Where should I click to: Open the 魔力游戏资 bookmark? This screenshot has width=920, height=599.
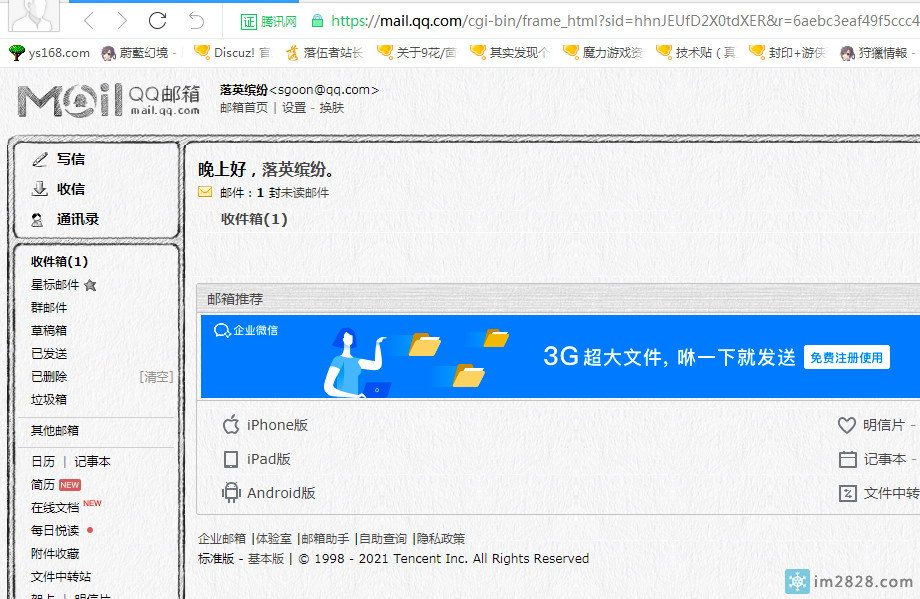pos(603,53)
